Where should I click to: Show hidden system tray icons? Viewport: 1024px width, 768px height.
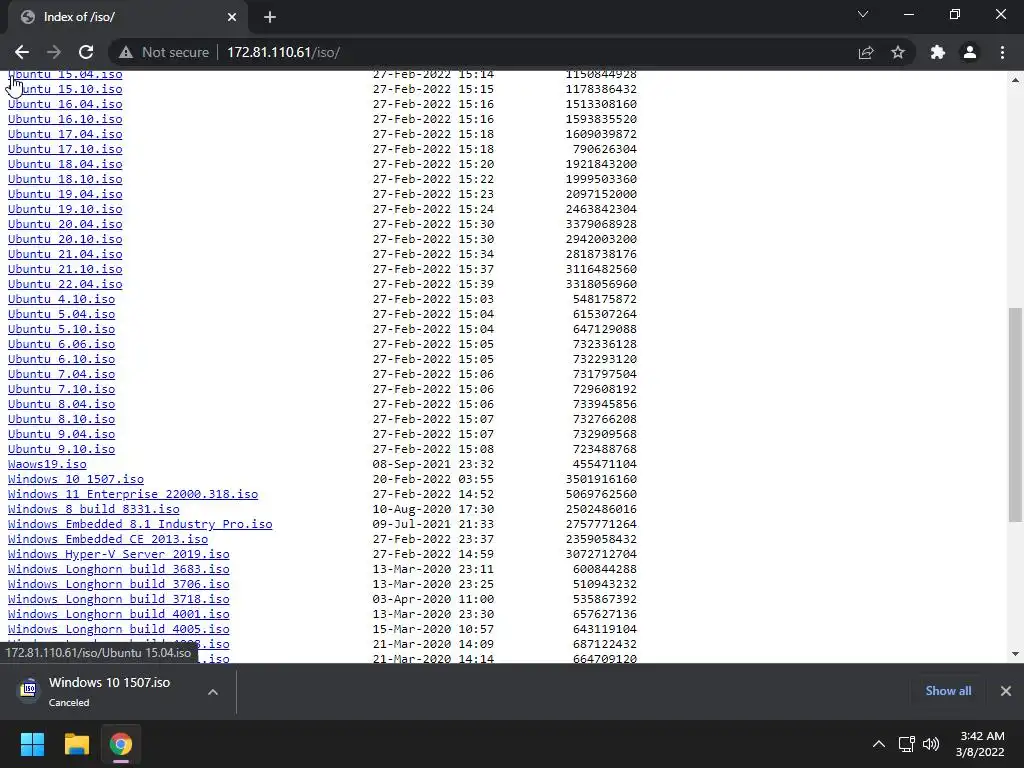879,744
